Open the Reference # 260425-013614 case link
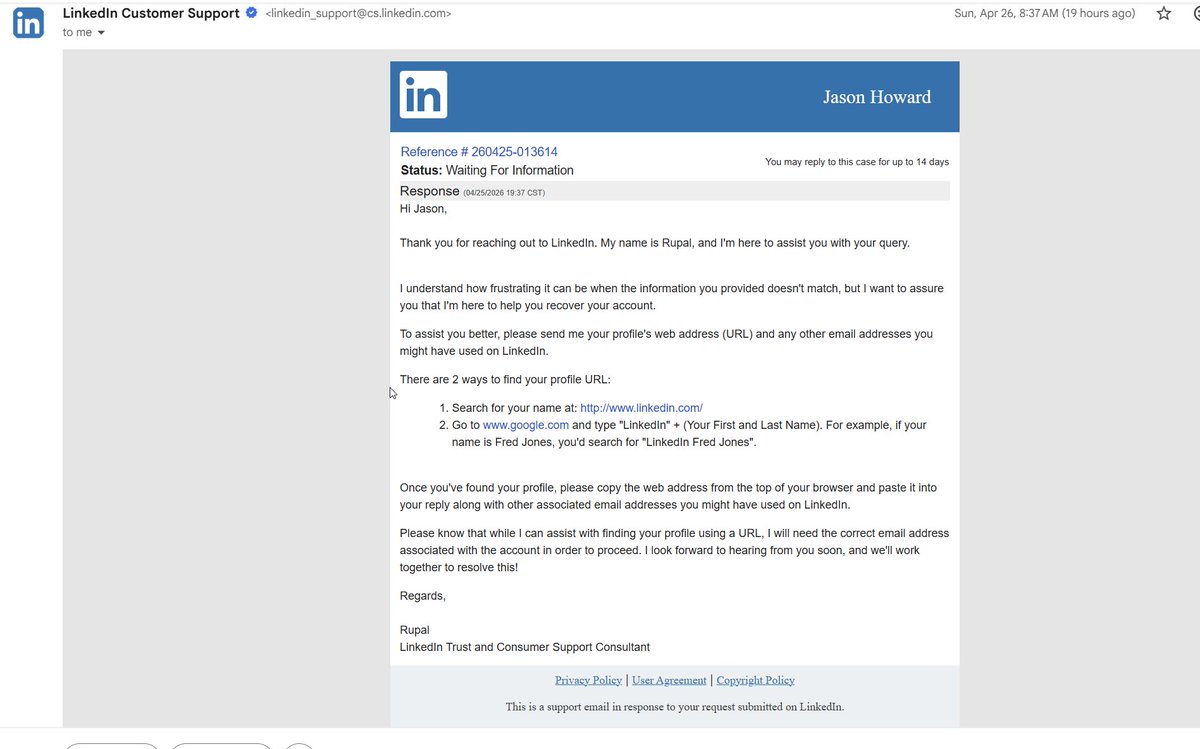1200x749 pixels. (479, 151)
